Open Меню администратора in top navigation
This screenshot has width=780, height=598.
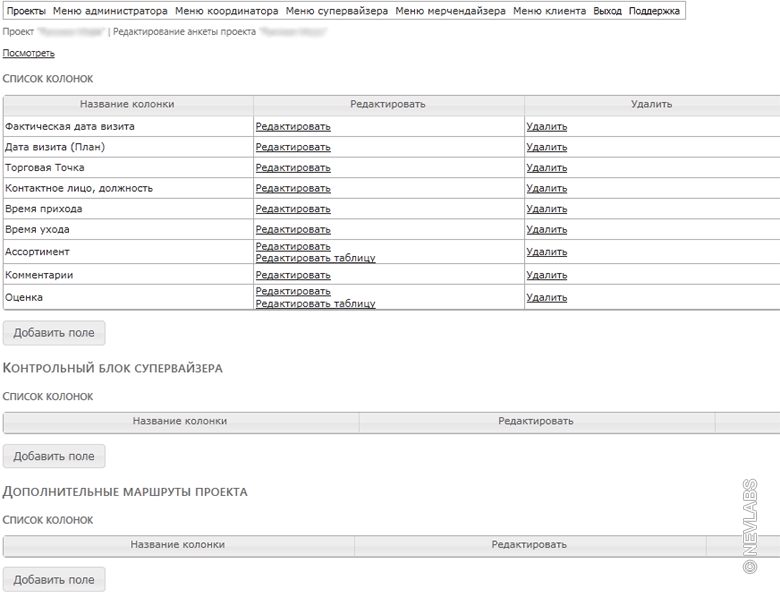[x=110, y=11]
